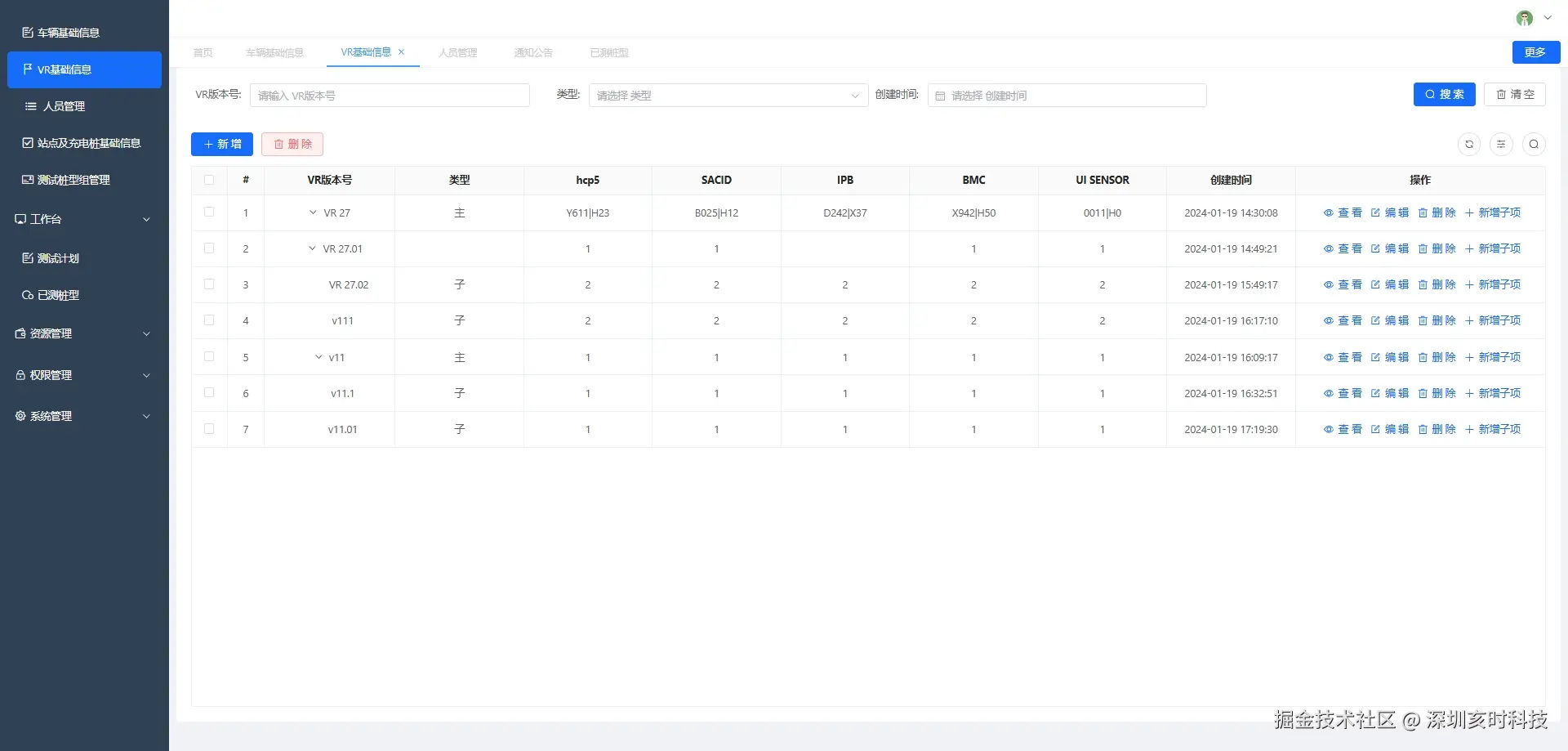Screen dimensions: 1568x751
Task: Collapse the VR 27.01 tree row
Action: 312,248
